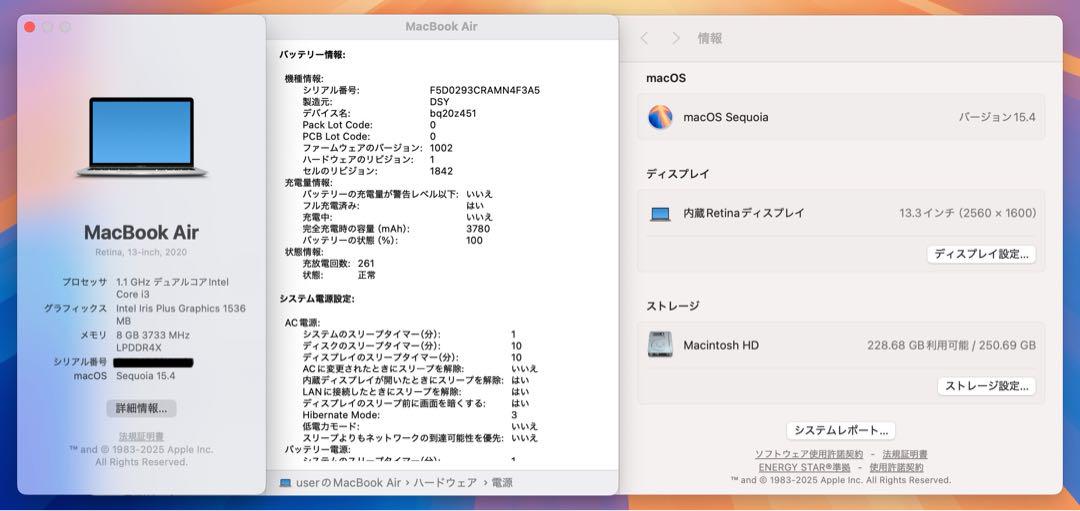Open 使用許諾契約 link
The image size is (1080, 511).
tap(896, 468)
